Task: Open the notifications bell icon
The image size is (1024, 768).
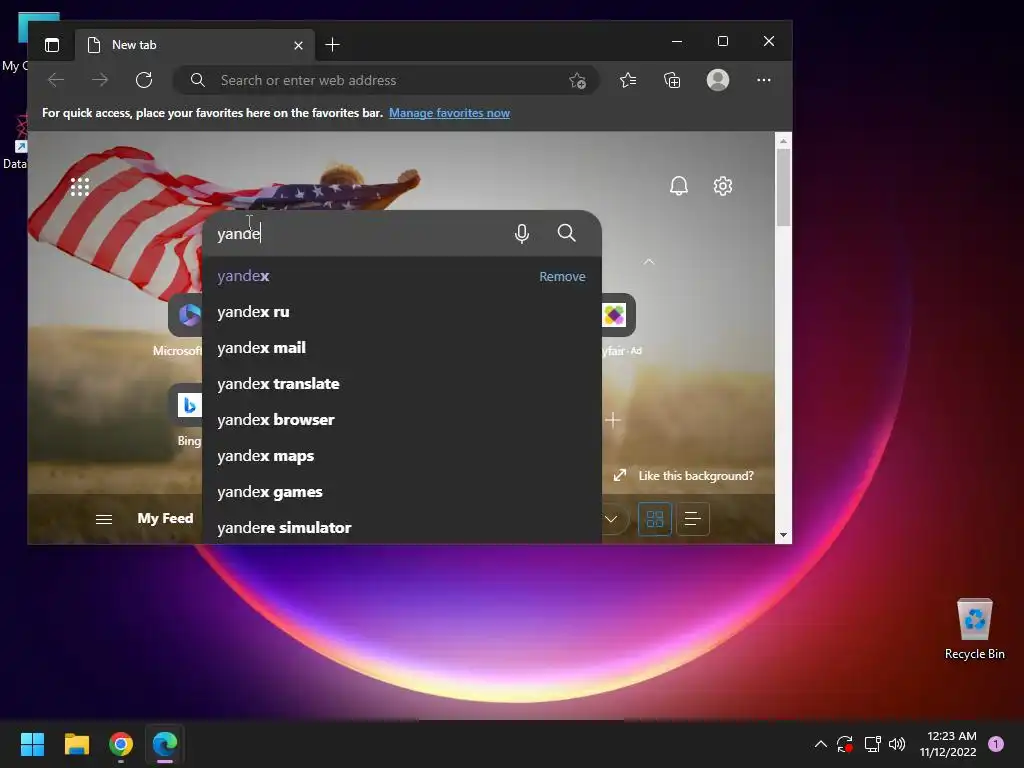Action: tap(679, 186)
